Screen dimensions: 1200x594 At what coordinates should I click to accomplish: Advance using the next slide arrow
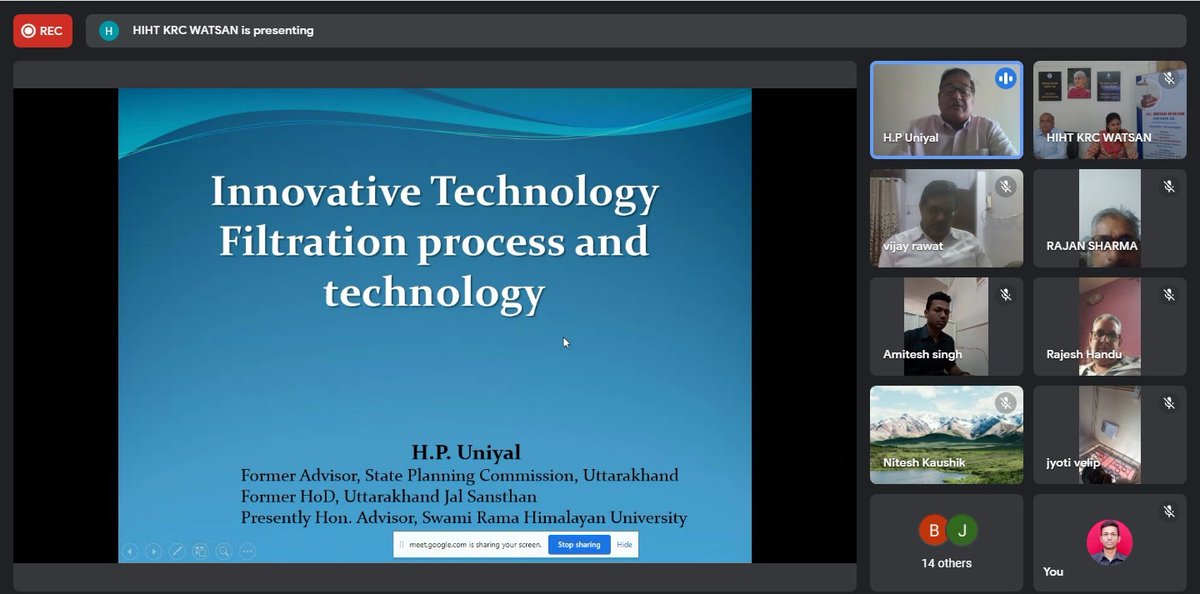(153, 551)
